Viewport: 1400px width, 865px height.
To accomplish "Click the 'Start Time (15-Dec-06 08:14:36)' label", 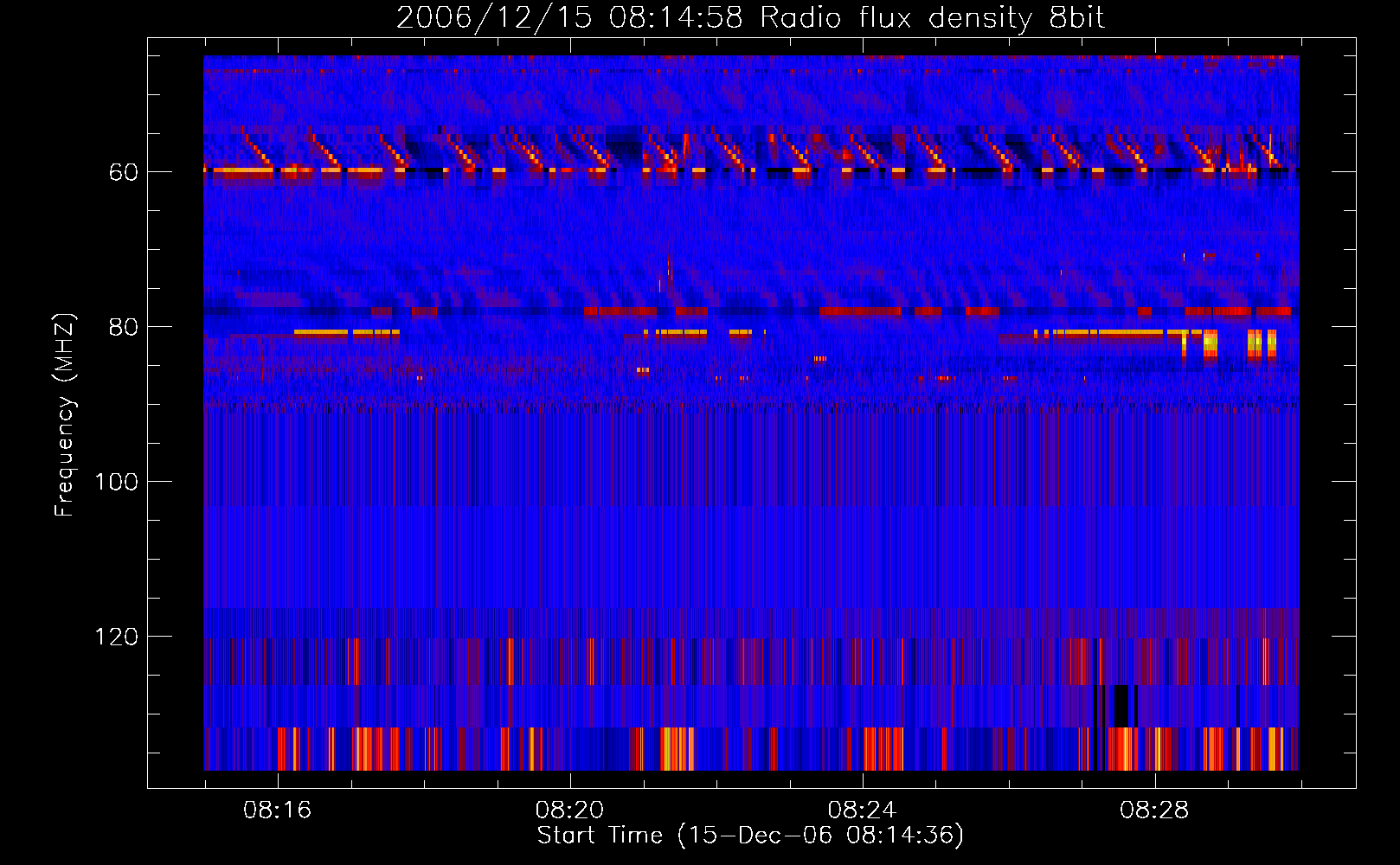I will (751, 835).
